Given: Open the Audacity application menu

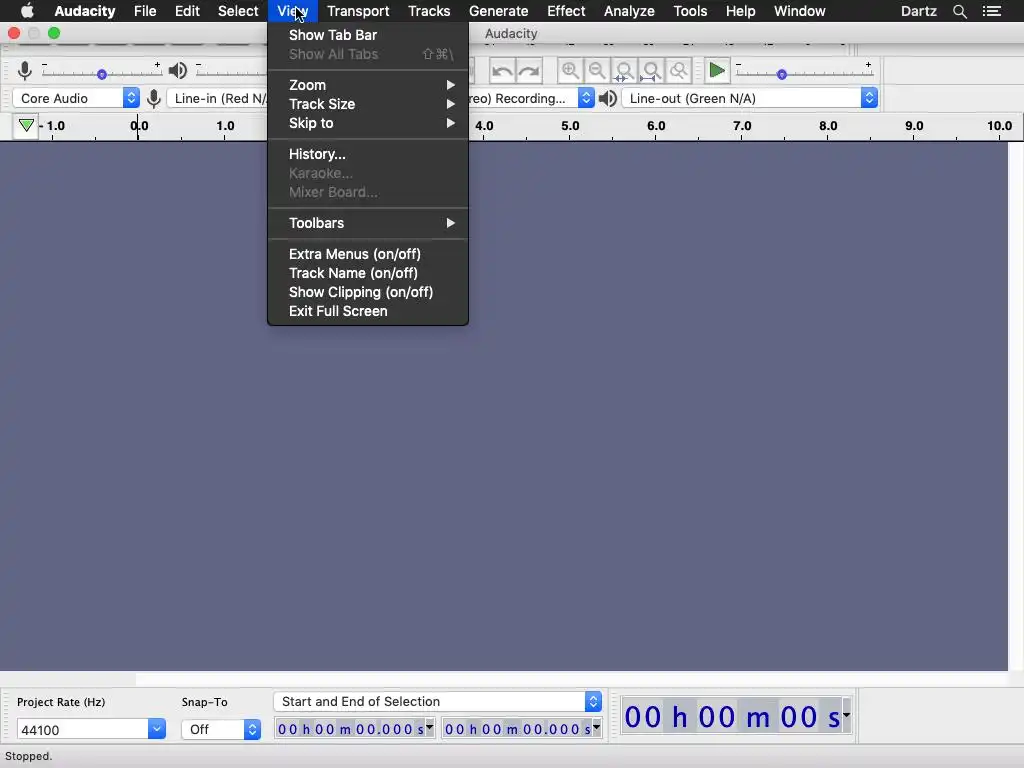Looking at the screenshot, I should point(85,11).
